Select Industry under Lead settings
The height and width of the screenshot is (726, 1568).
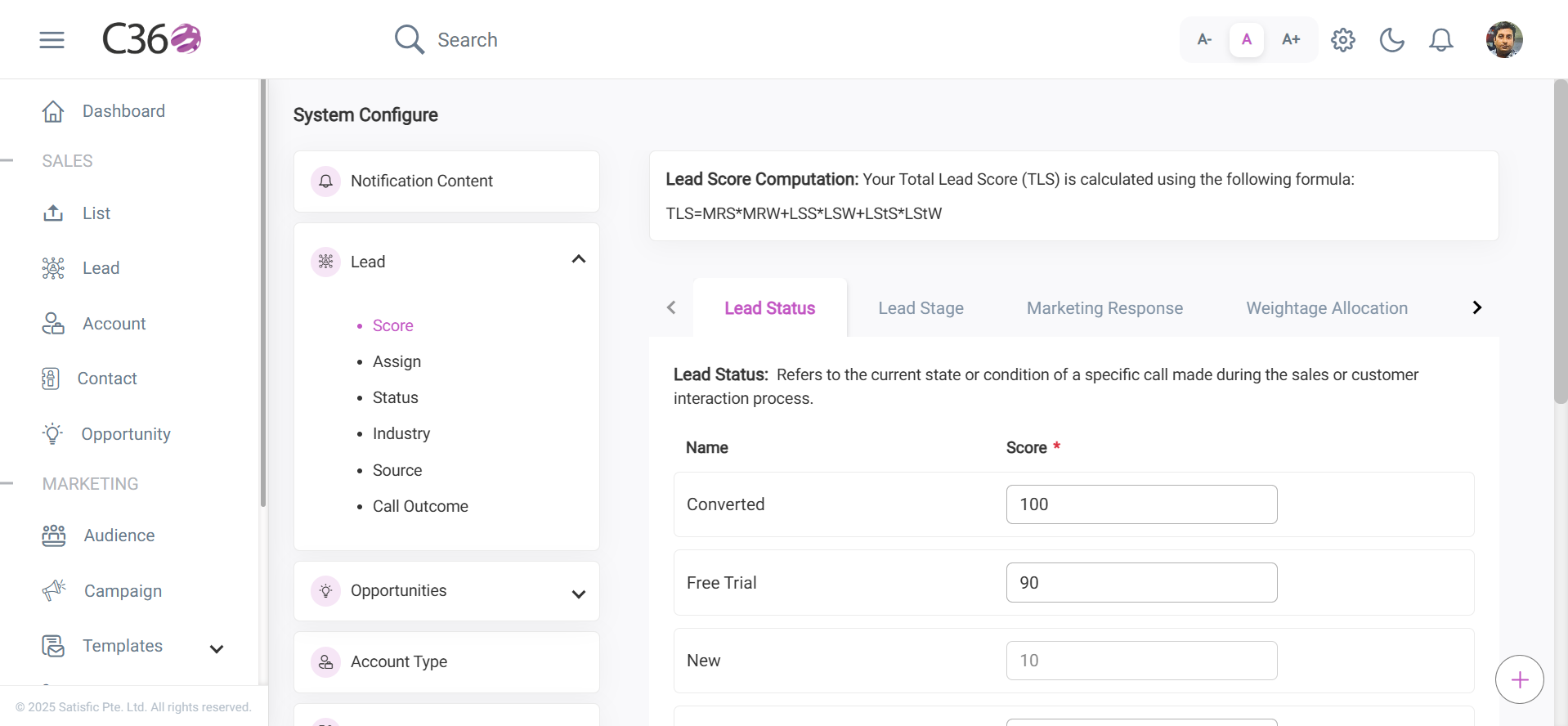click(401, 433)
